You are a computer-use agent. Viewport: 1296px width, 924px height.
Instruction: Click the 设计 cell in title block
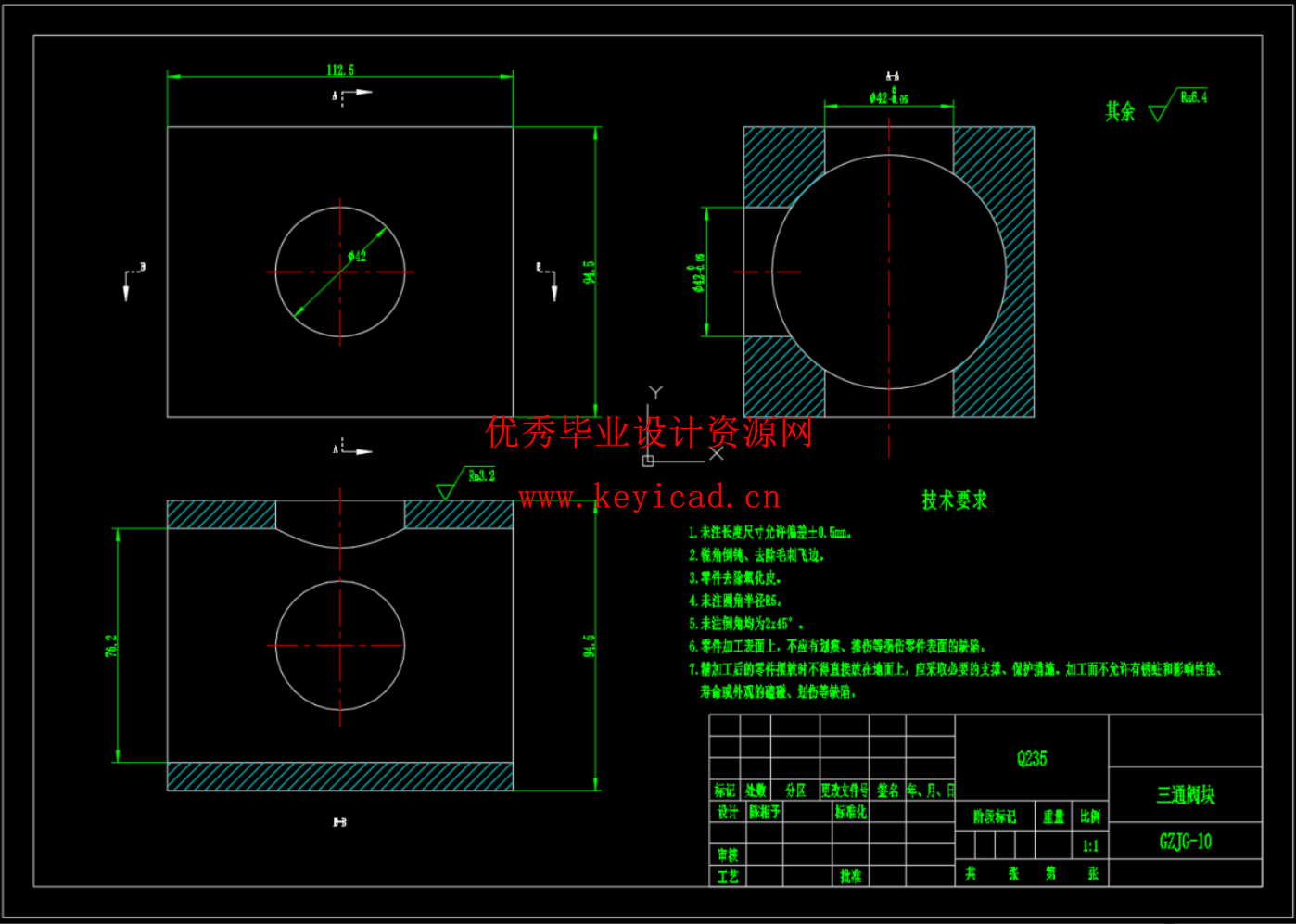pyautogui.click(x=728, y=812)
